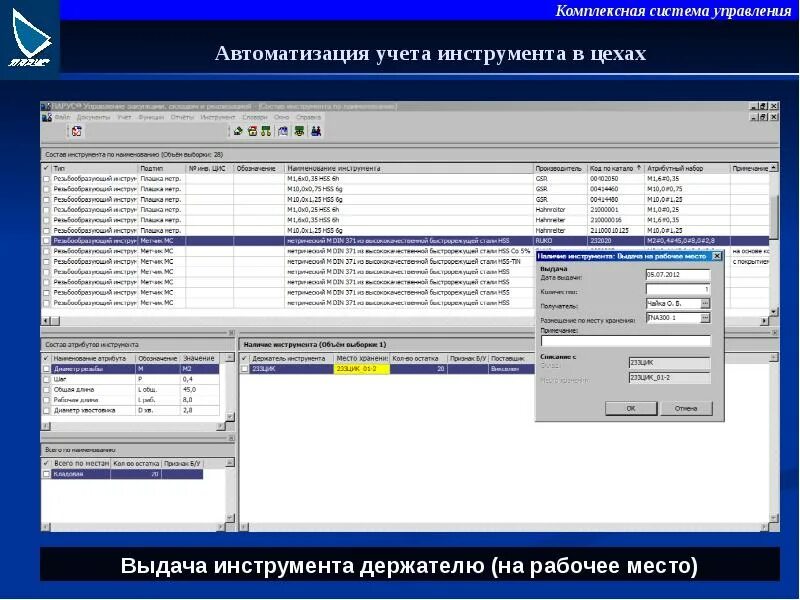
Task: Confirm the issue dialog with OK
Action: (631, 408)
